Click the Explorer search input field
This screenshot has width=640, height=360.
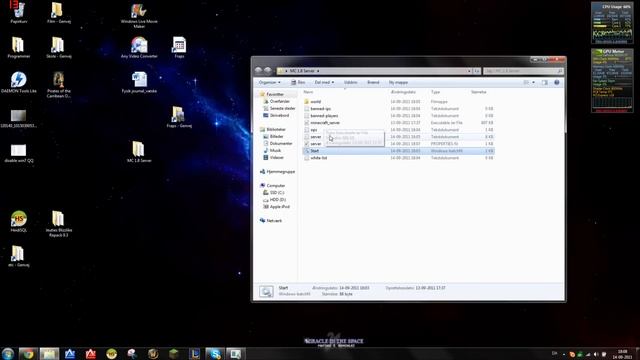pyautogui.click(x=523, y=71)
